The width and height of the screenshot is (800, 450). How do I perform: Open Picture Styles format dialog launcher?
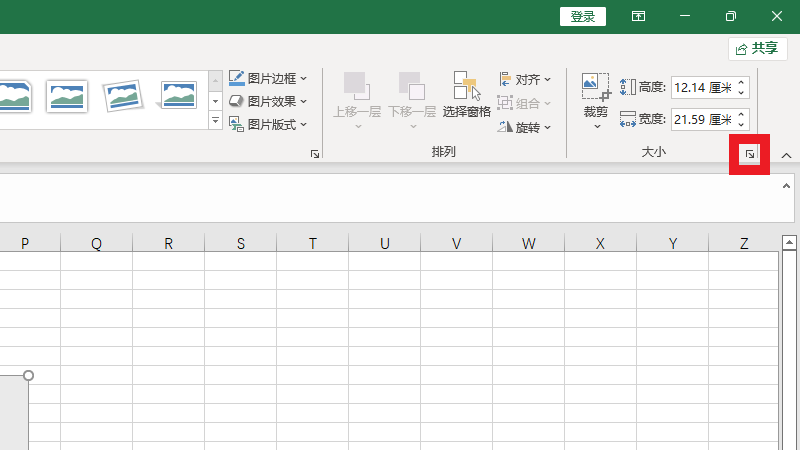(315, 154)
